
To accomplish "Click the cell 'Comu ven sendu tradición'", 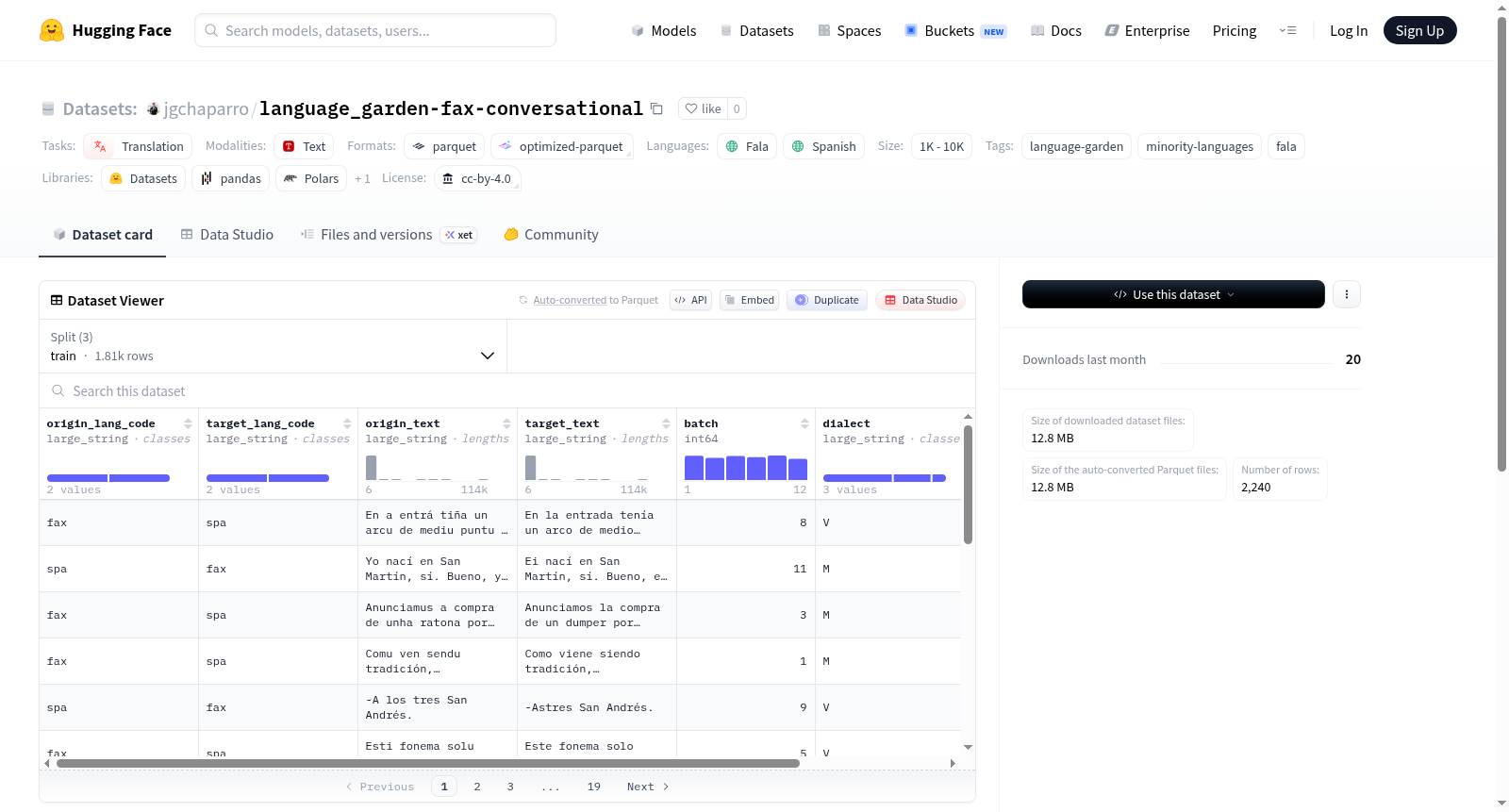I will [x=438, y=661].
